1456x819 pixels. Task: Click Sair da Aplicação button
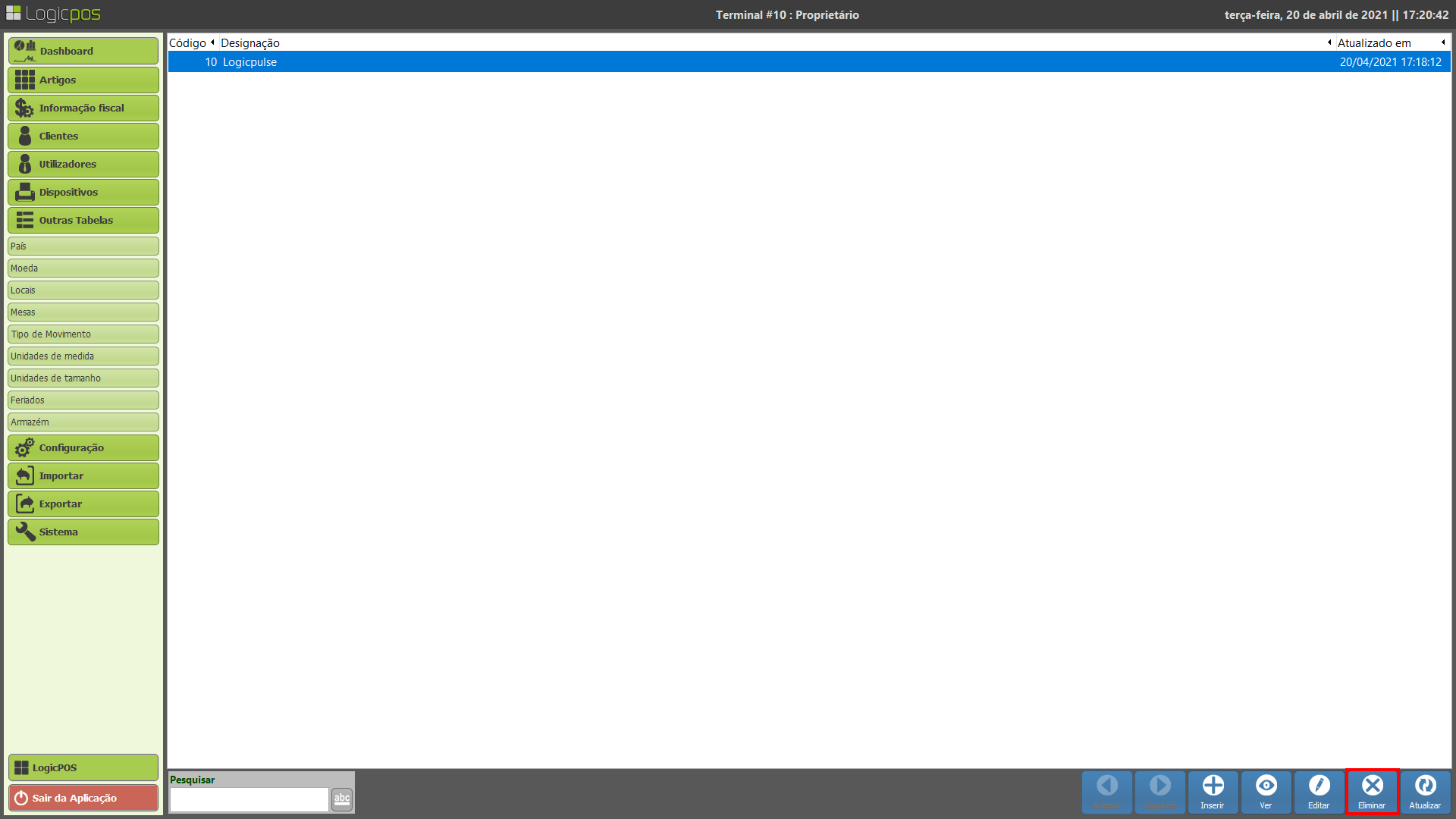tap(83, 798)
